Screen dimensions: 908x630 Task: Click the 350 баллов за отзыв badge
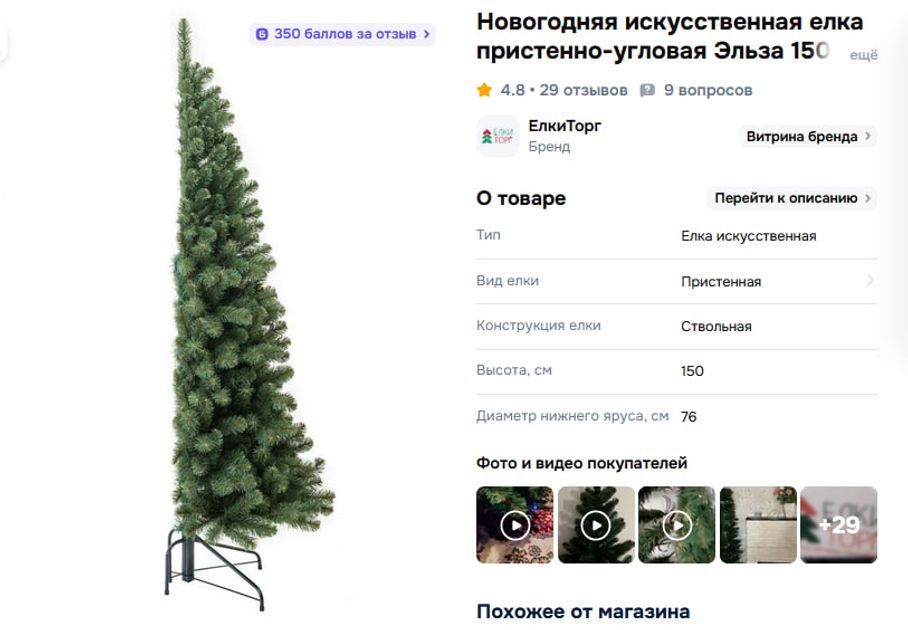click(342, 34)
